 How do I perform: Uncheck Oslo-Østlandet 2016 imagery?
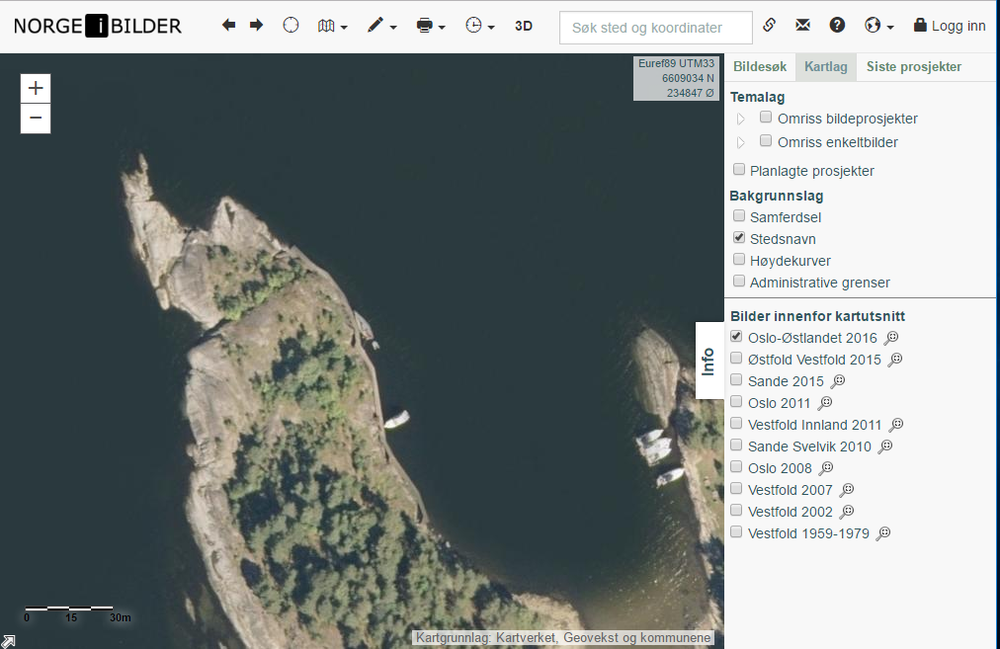click(x=736, y=336)
